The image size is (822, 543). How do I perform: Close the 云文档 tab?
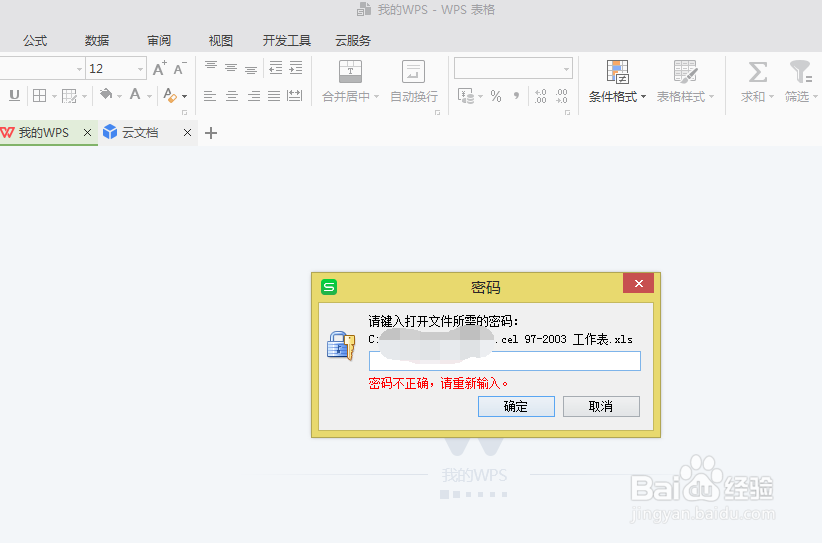click(x=187, y=133)
